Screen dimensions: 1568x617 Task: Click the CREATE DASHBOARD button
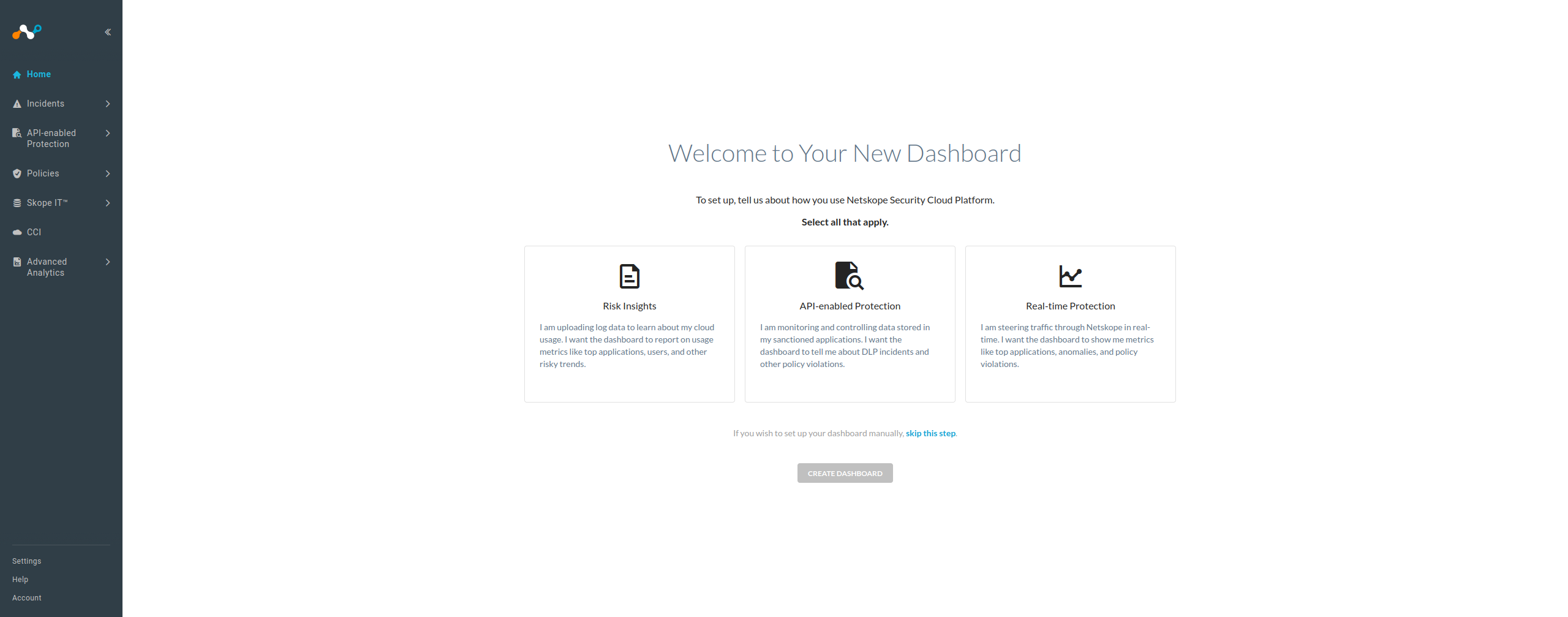click(x=845, y=473)
